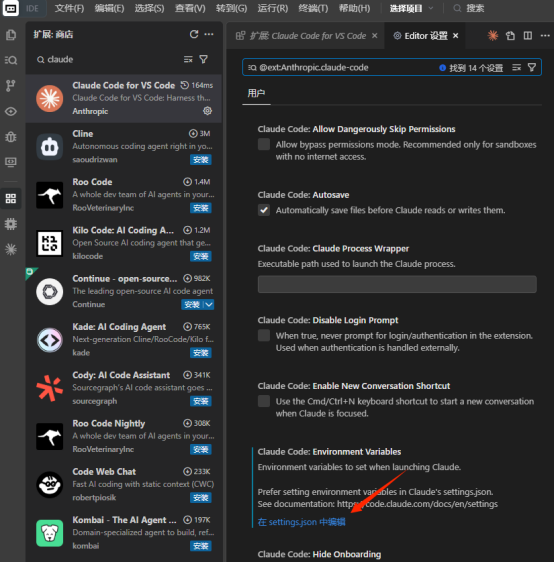Install the Kilo Code extension
This screenshot has width=554, height=563.
[x=201, y=256]
